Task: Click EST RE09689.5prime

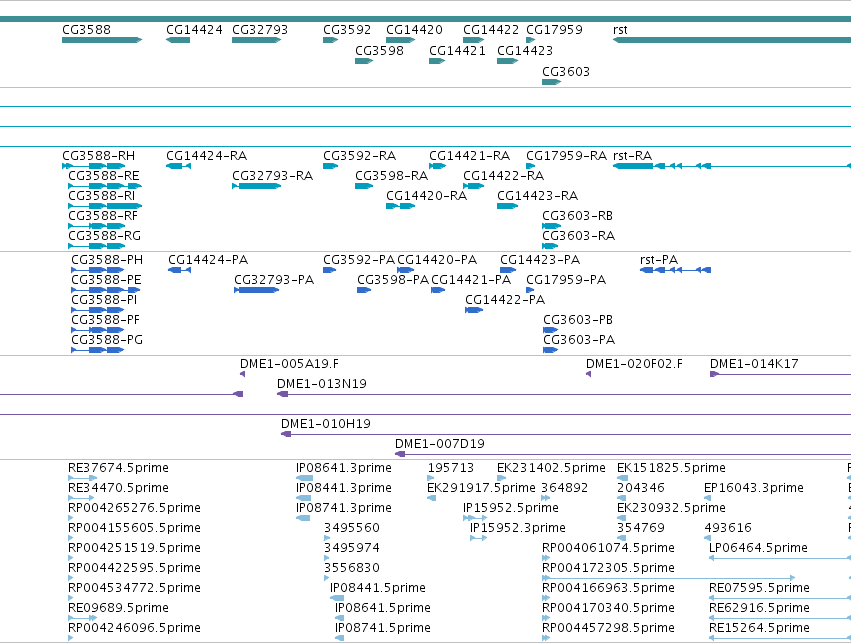Action: tap(82, 619)
